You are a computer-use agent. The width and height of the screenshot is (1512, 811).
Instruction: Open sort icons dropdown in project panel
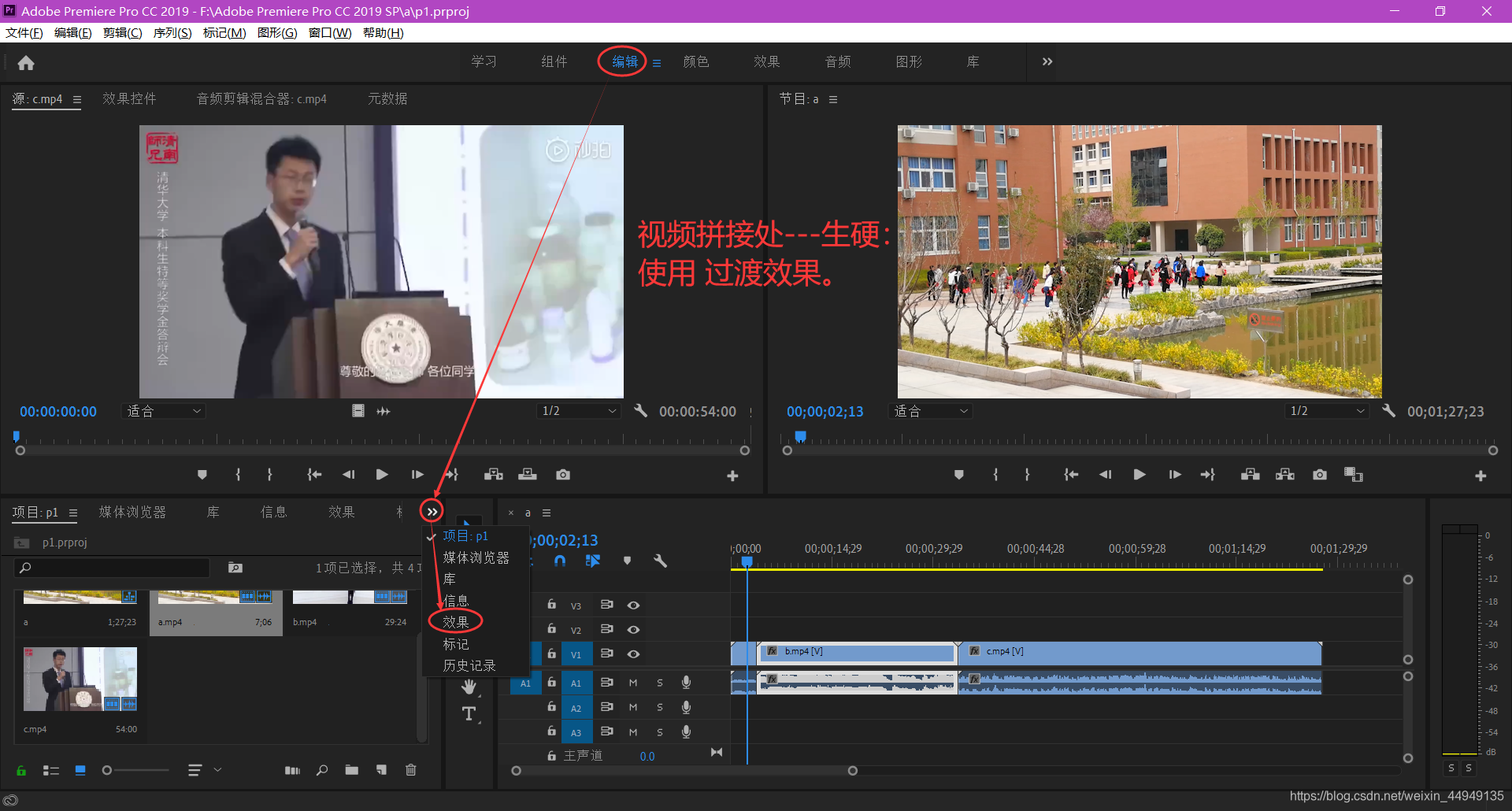pos(204,770)
